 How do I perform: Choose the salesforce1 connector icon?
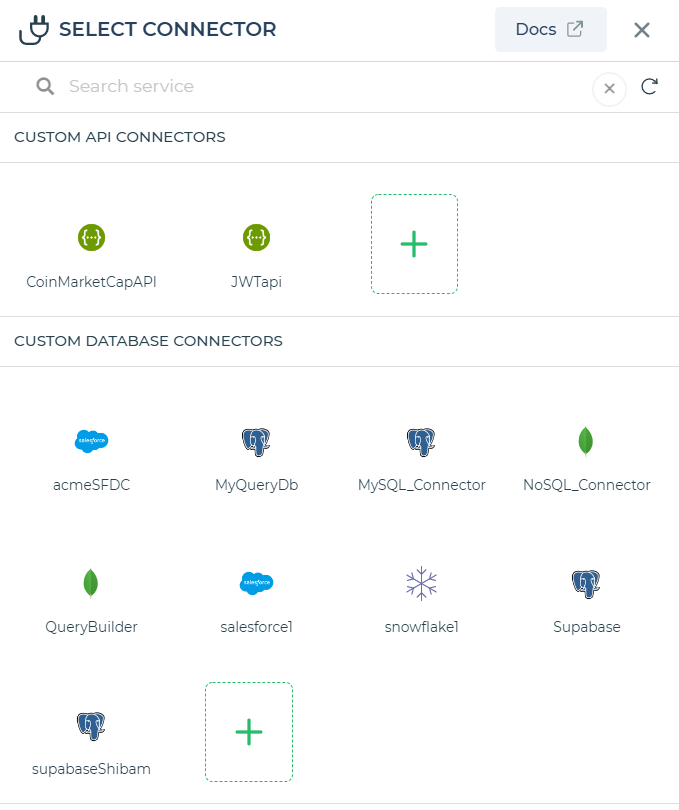click(256, 583)
